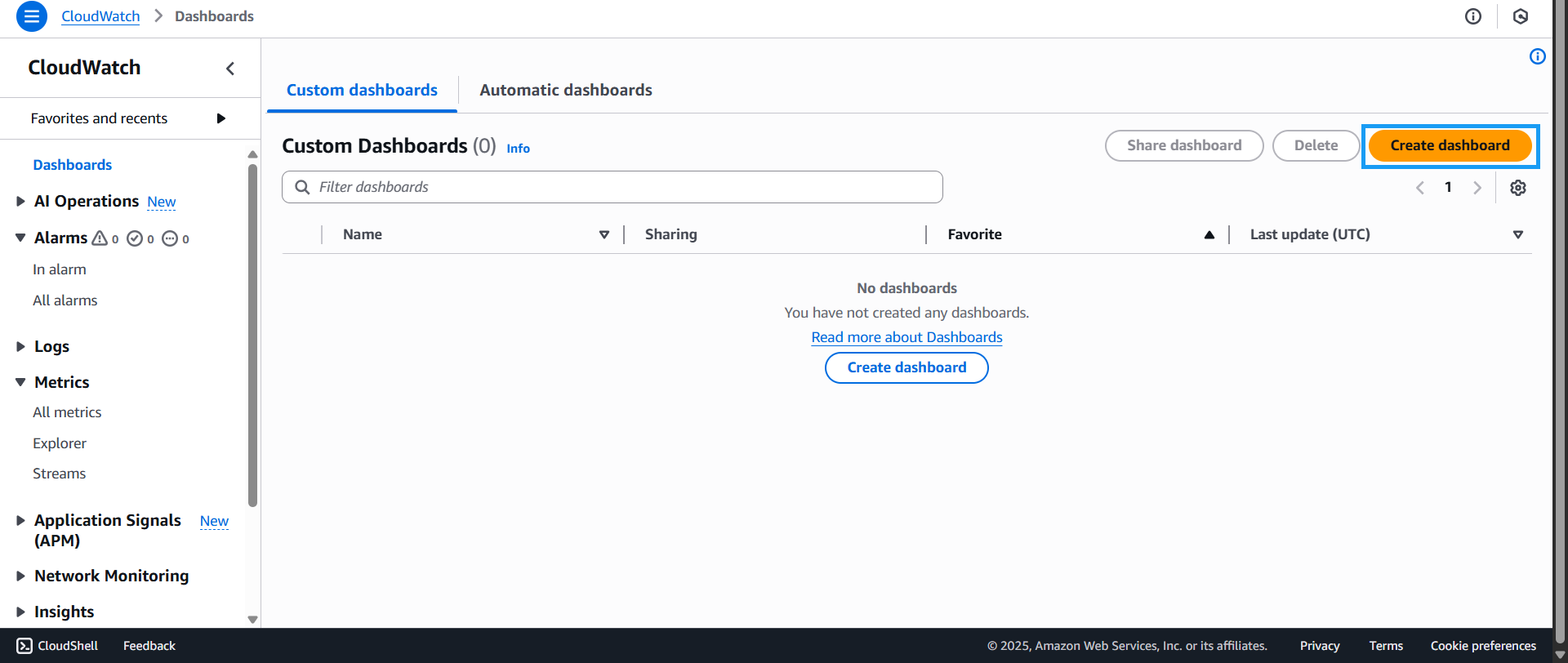1568x663 pixels.
Task: Click the Filter dashboards search field
Action: point(621,187)
